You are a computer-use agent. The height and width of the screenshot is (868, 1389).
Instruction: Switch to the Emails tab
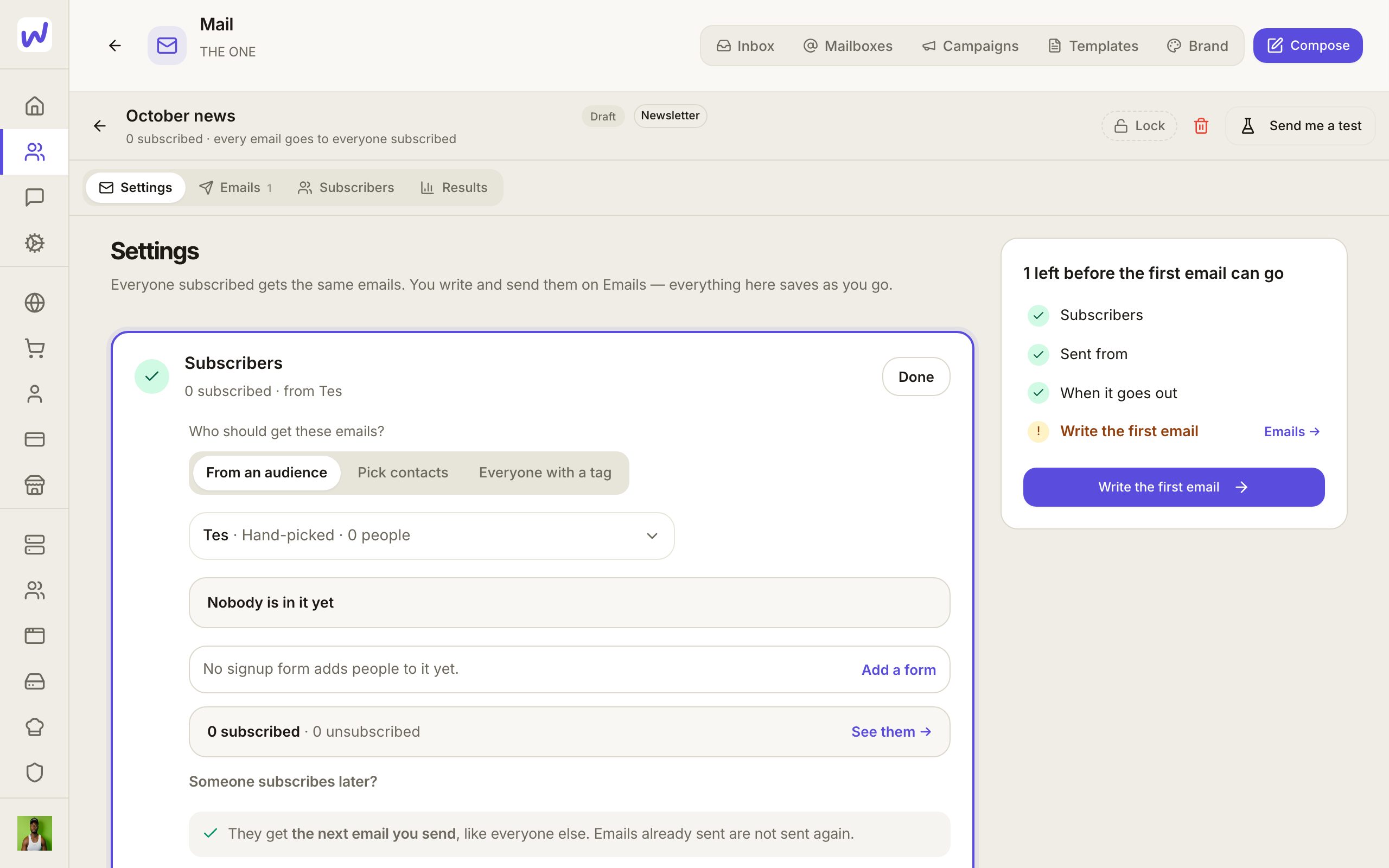(235, 188)
